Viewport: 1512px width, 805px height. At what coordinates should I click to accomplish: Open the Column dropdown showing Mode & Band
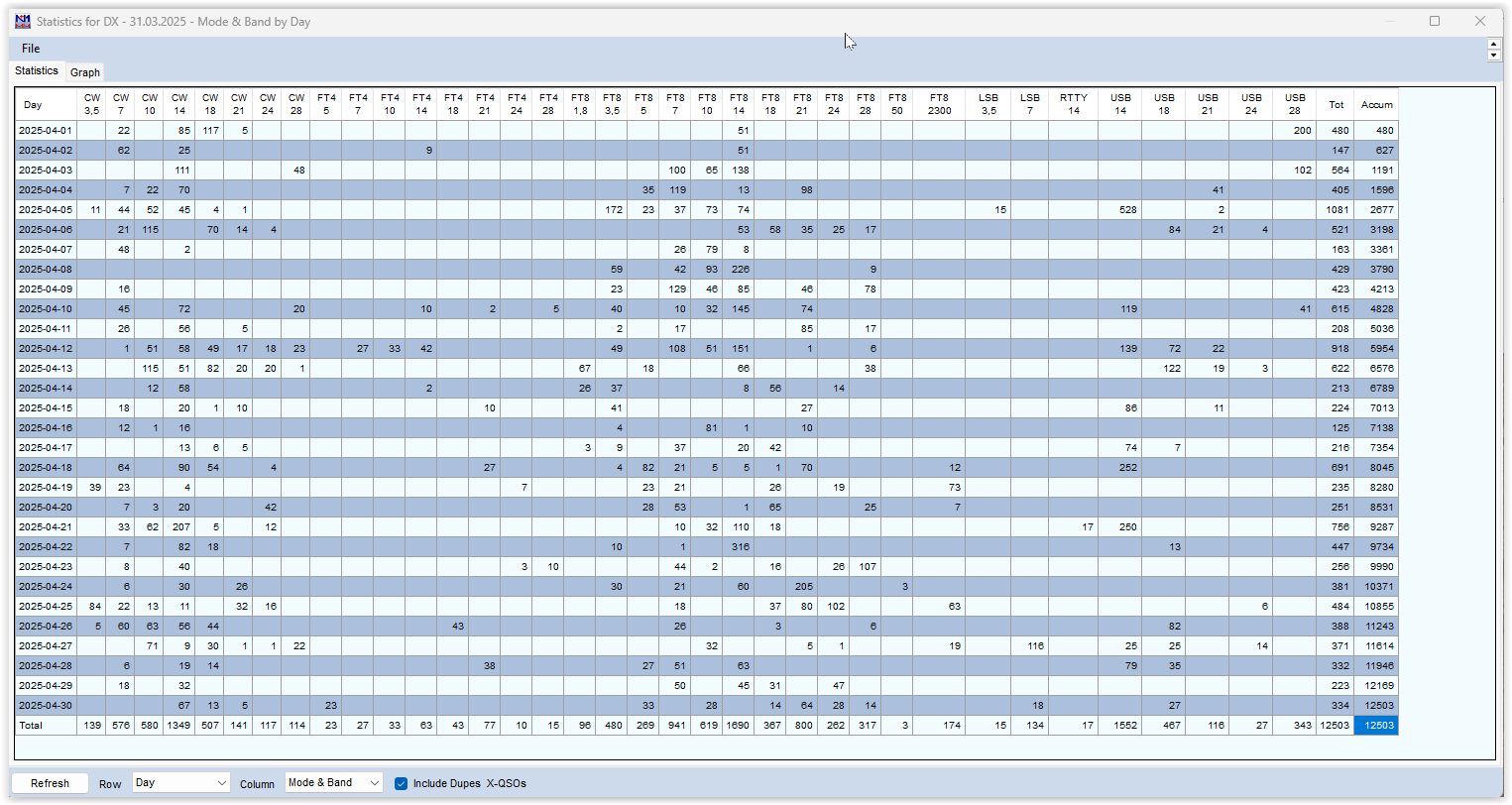(x=334, y=783)
